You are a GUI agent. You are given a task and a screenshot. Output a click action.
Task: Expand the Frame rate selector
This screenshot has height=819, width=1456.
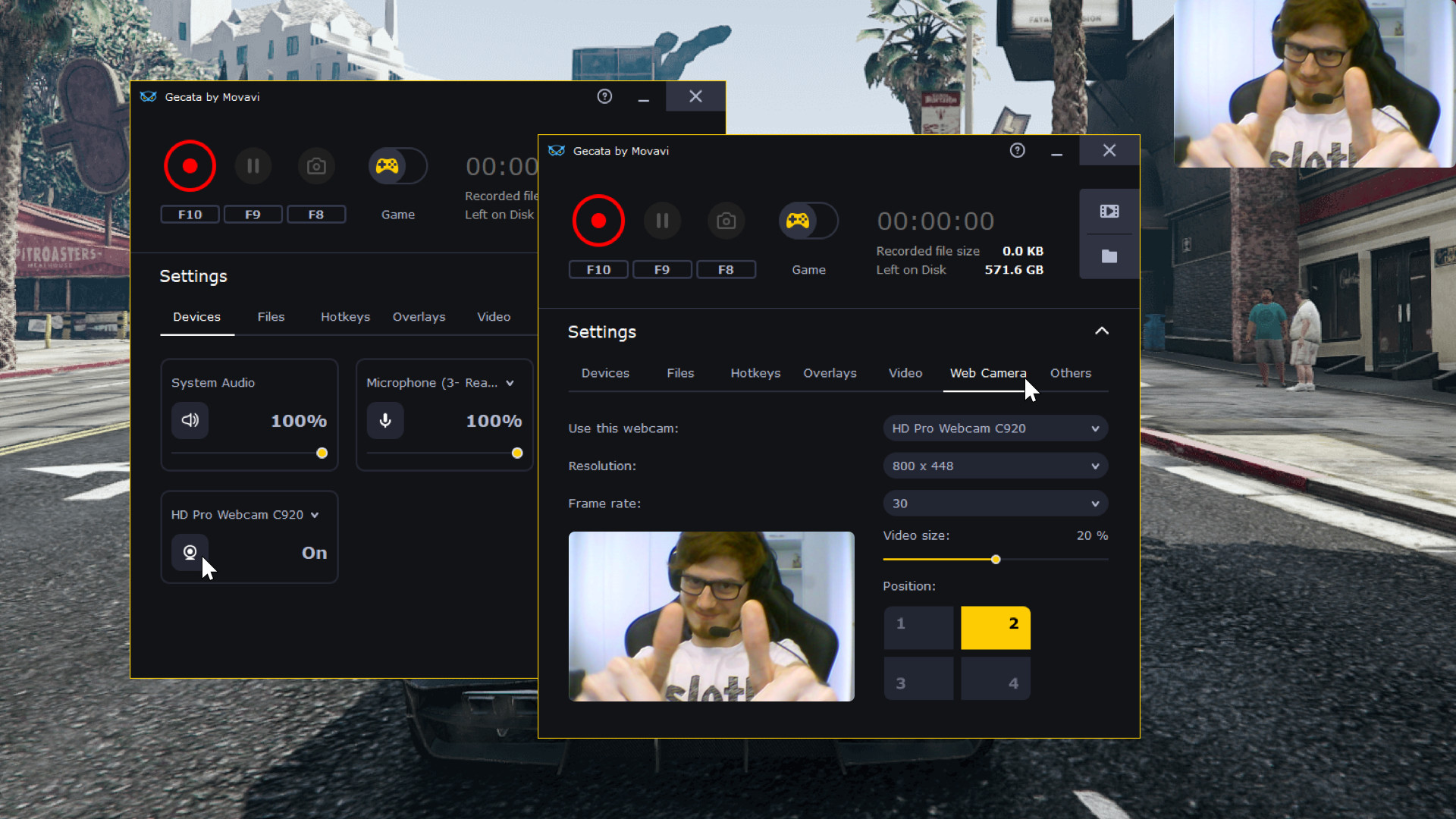pyautogui.click(x=994, y=503)
